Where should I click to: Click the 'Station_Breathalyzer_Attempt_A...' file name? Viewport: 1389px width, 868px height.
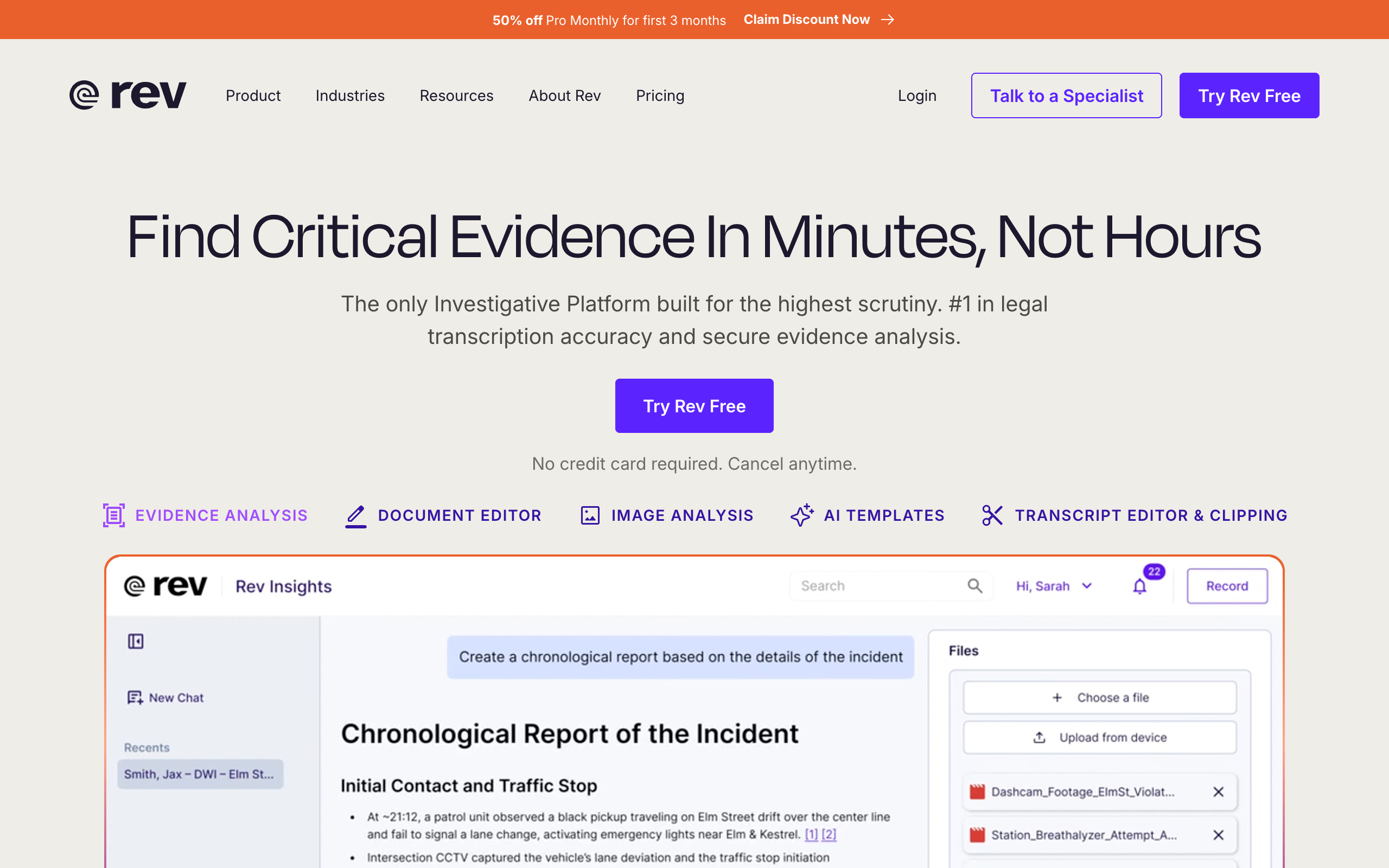(1084, 835)
